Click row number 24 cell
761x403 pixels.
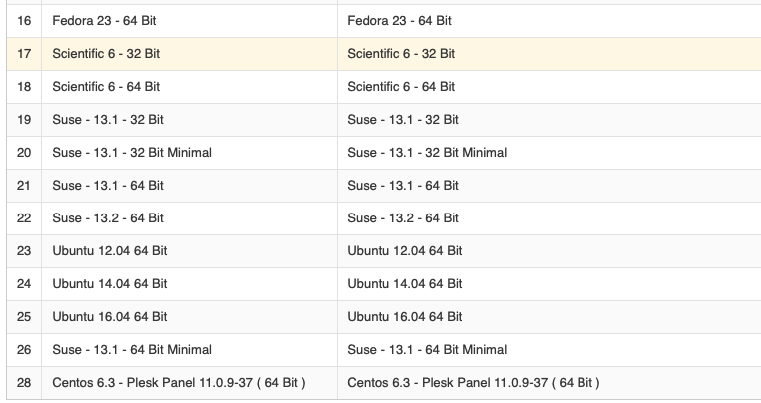click(x=24, y=283)
